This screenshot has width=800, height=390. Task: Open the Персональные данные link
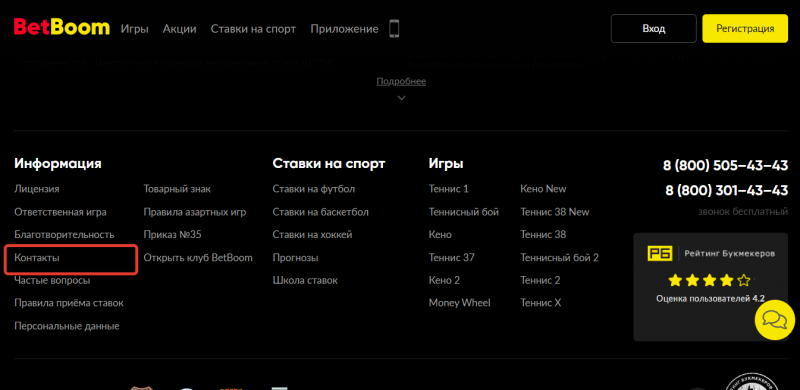[x=67, y=326]
